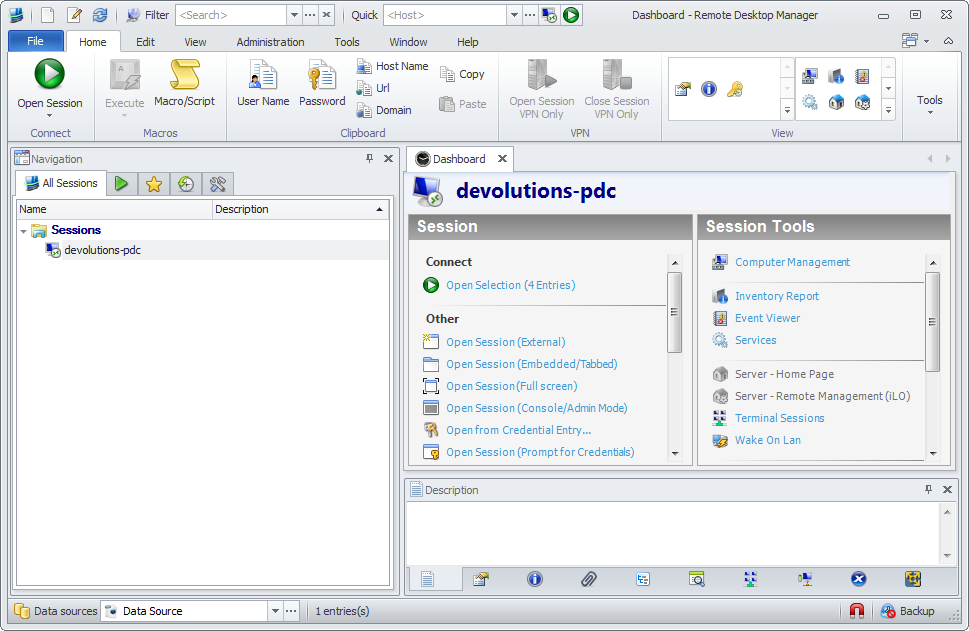This screenshot has height=631, width=969.
Task: Click the Refresh icon in quick access toolbar
Action: click(x=100, y=15)
